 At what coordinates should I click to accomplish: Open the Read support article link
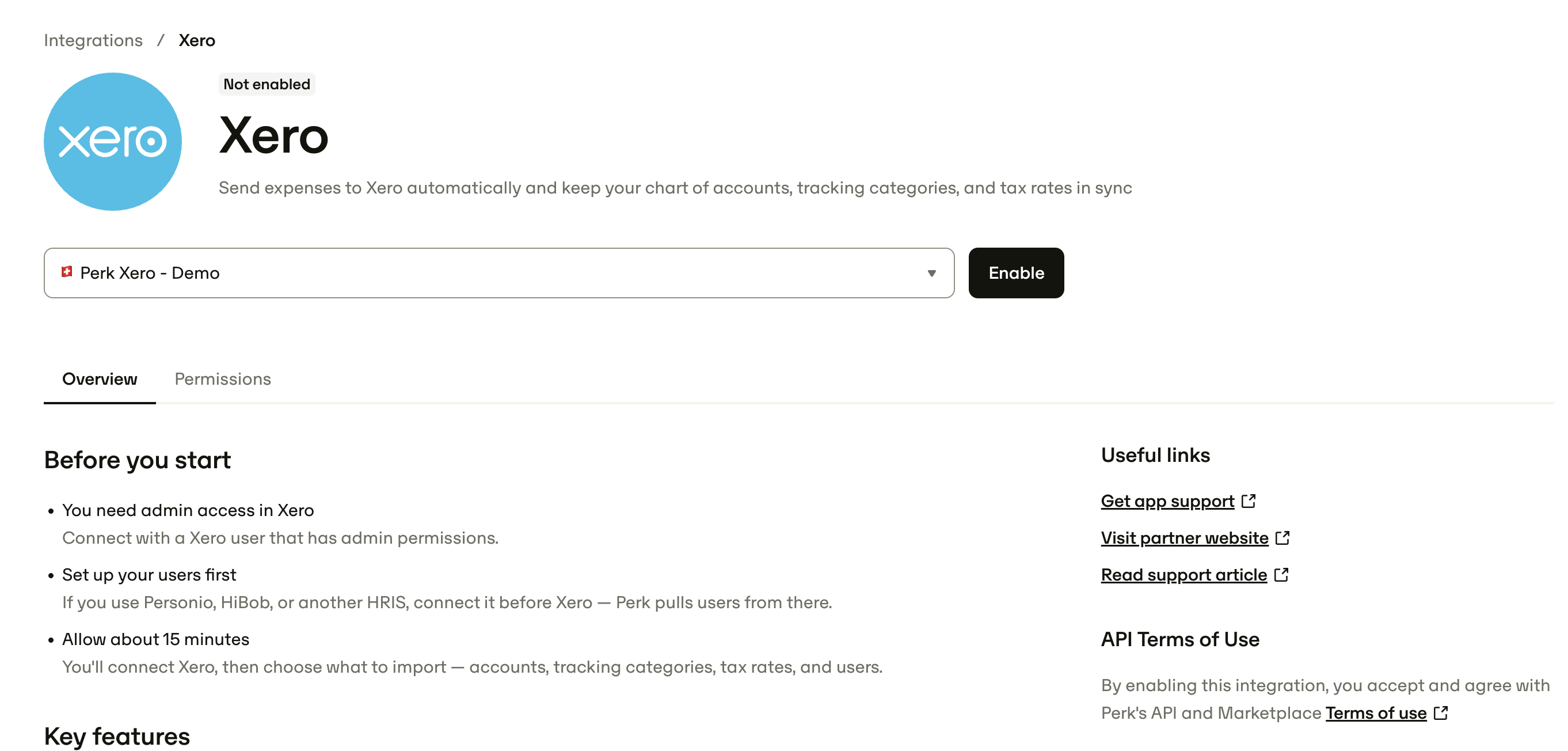(x=1184, y=574)
